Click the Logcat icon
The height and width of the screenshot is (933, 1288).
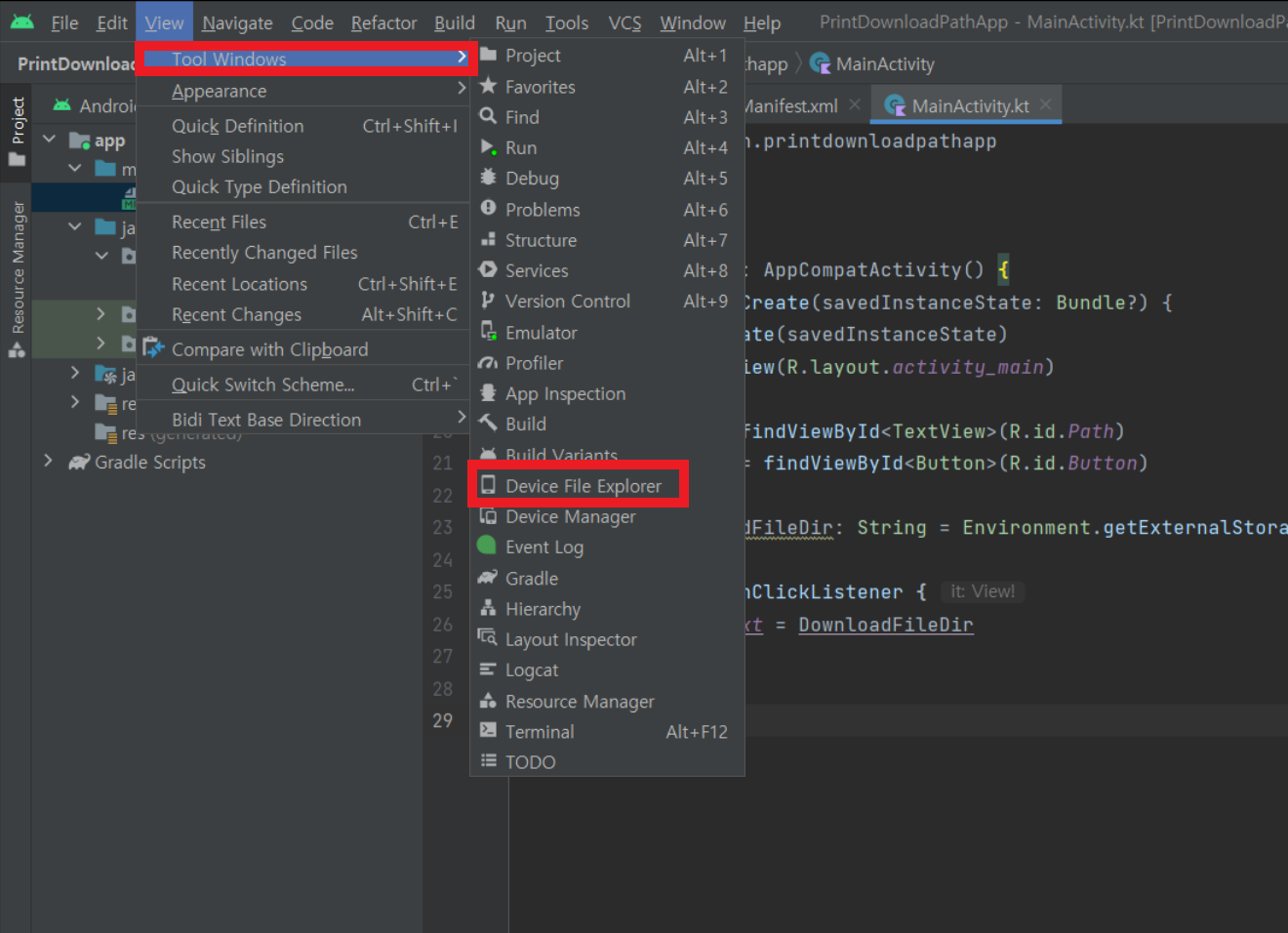(x=488, y=669)
